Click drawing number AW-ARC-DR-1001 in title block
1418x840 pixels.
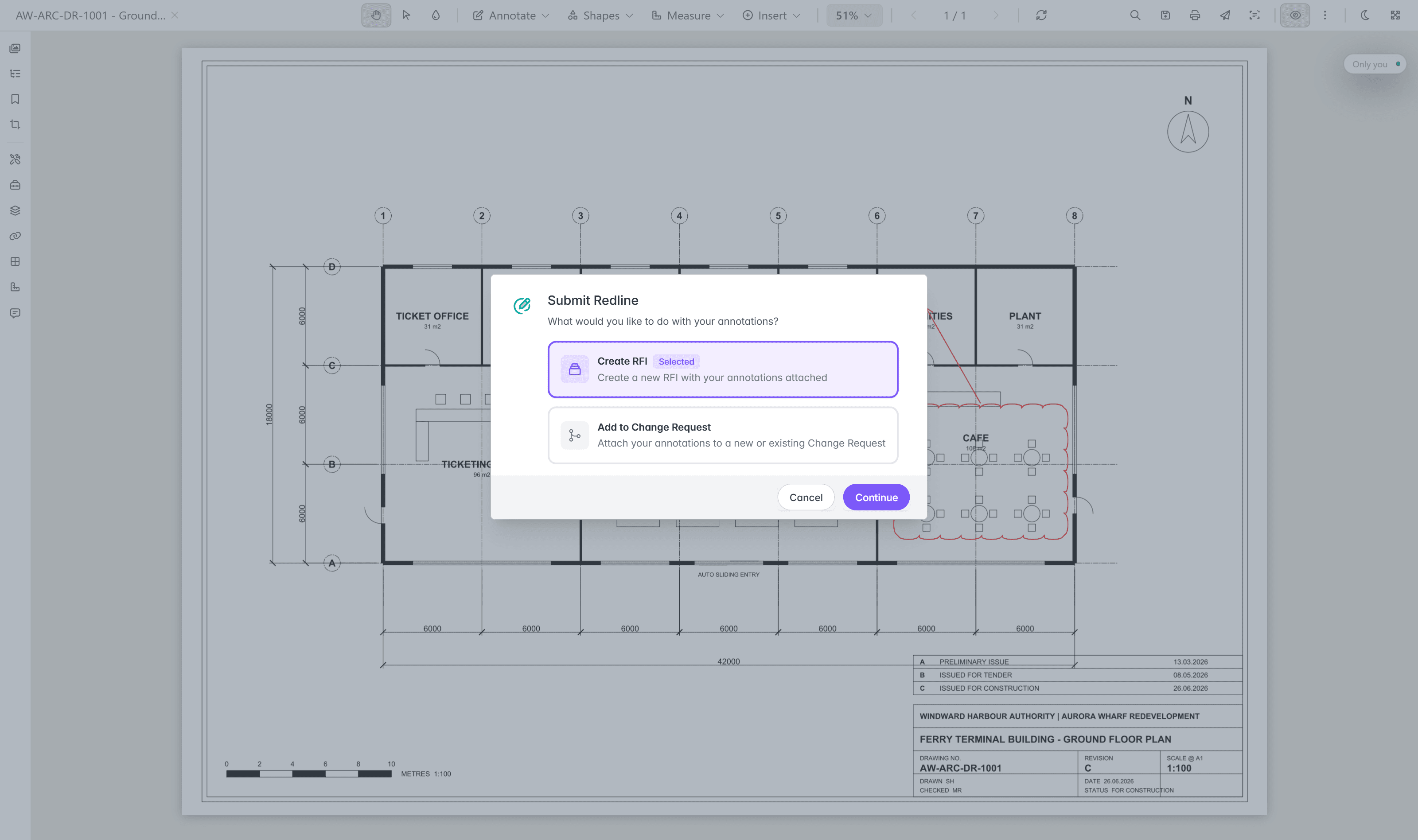960,767
